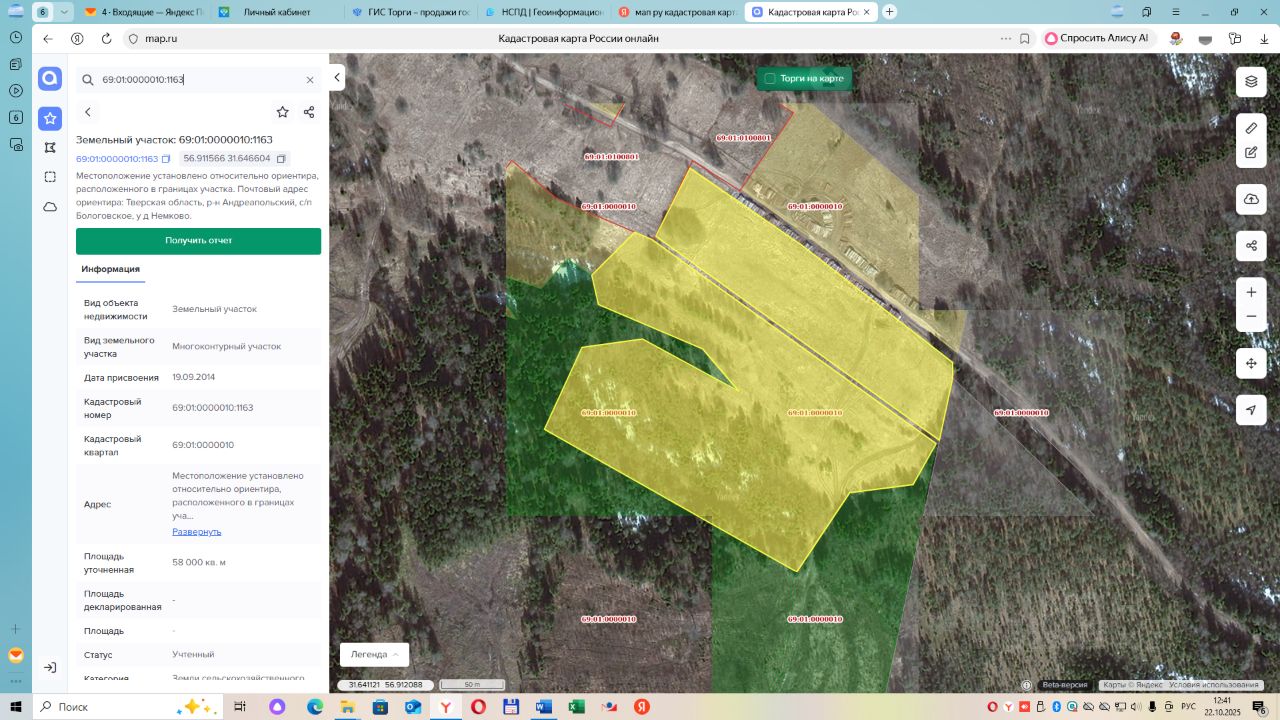1280x720 pixels.
Task: Zoom in the map
Action: point(1251,292)
